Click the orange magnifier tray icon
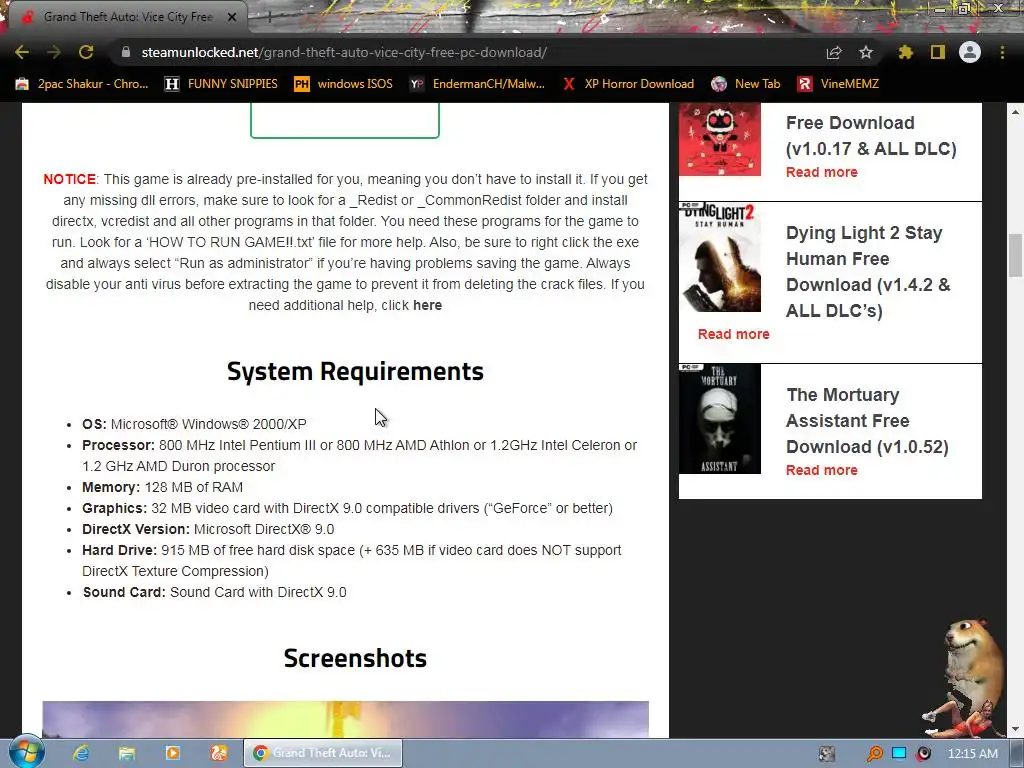The image size is (1024, 768). [x=874, y=754]
